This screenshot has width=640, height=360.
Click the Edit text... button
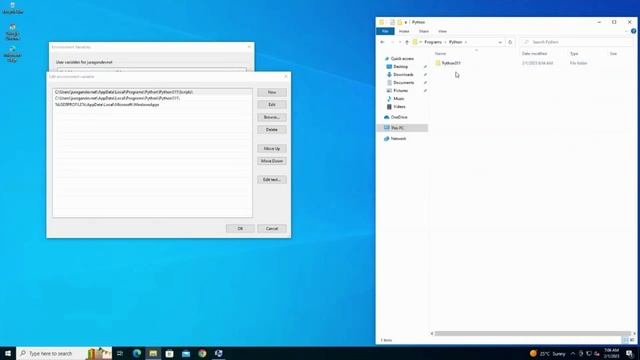point(272,180)
